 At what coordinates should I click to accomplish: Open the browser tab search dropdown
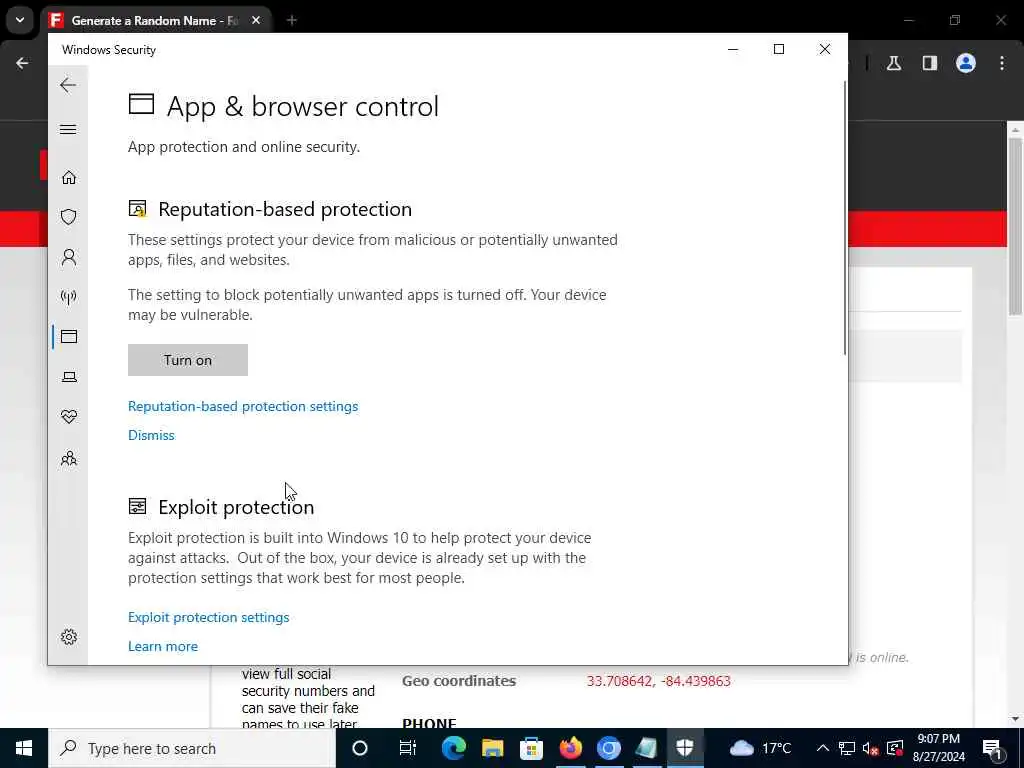(x=20, y=20)
